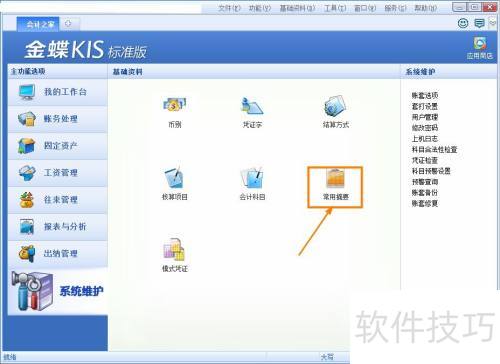Screen dimensions: 500x364
Task: Maximize the KIS window
Action: point(475,7)
